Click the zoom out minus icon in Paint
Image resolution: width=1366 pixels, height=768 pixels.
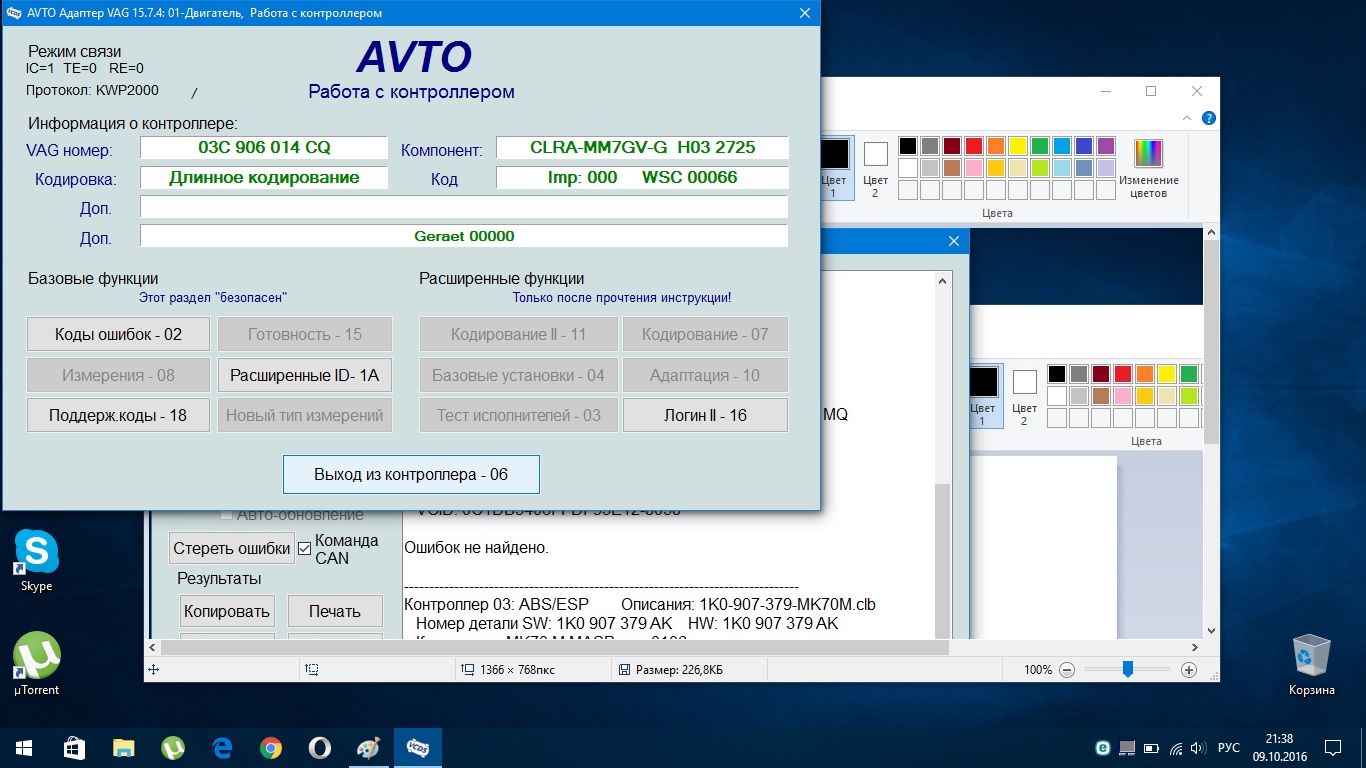pos(1067,670)
